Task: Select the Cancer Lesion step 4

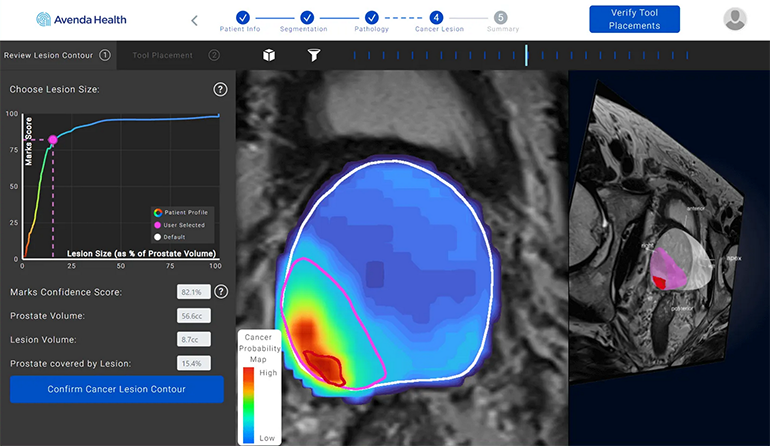Action: [436, 17]
